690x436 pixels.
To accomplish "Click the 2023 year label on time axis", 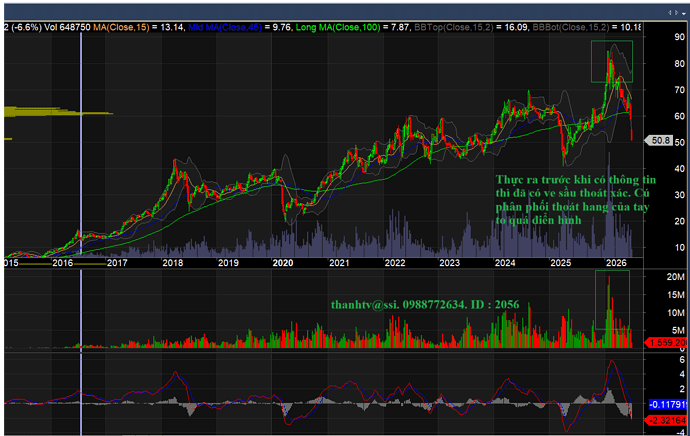I will pos(449,263).
